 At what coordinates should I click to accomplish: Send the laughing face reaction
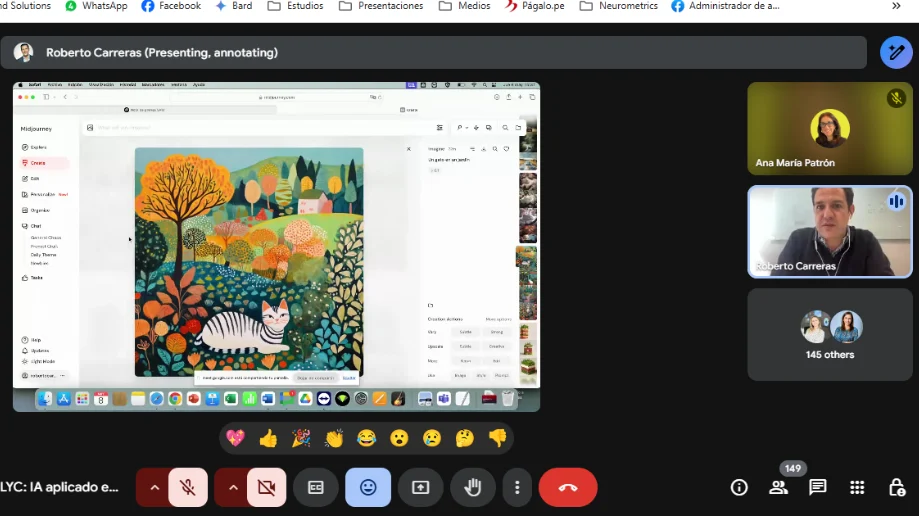367,438
